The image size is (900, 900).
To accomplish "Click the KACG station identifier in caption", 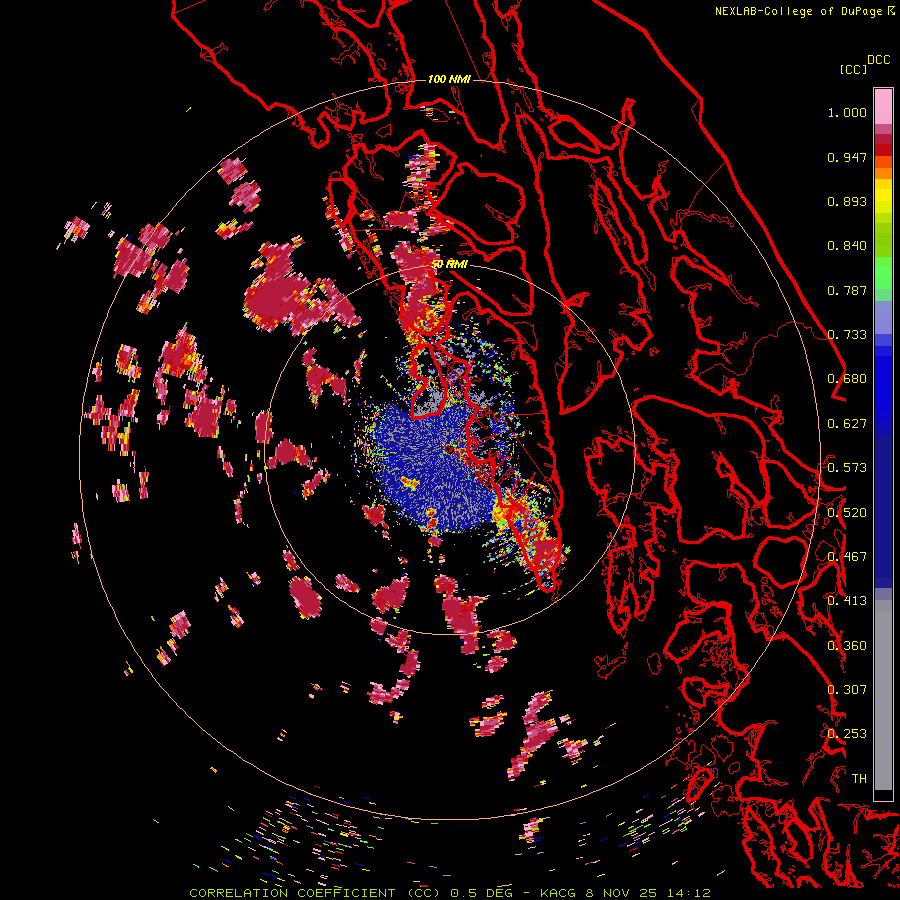I will [558, 893].
